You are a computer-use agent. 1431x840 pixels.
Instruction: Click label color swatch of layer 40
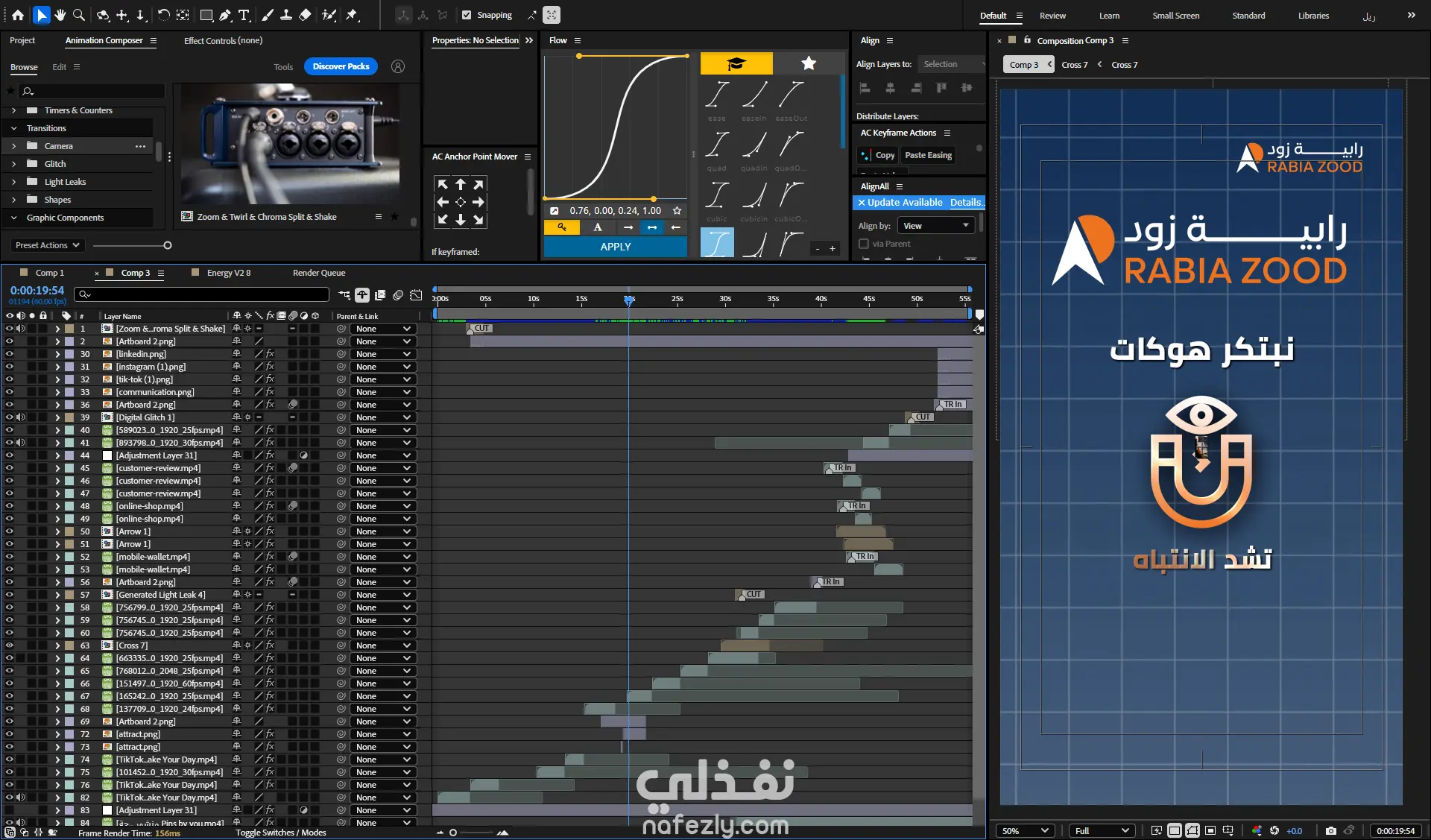[x=69, y=430]
